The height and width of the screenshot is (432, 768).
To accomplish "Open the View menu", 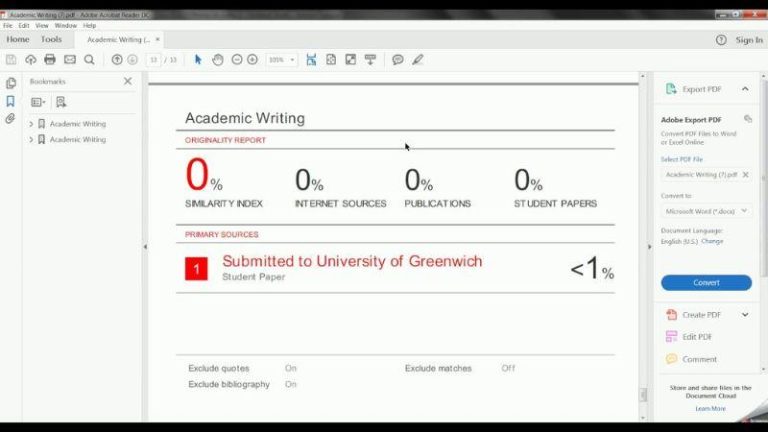I will click(x=42, y=25).
